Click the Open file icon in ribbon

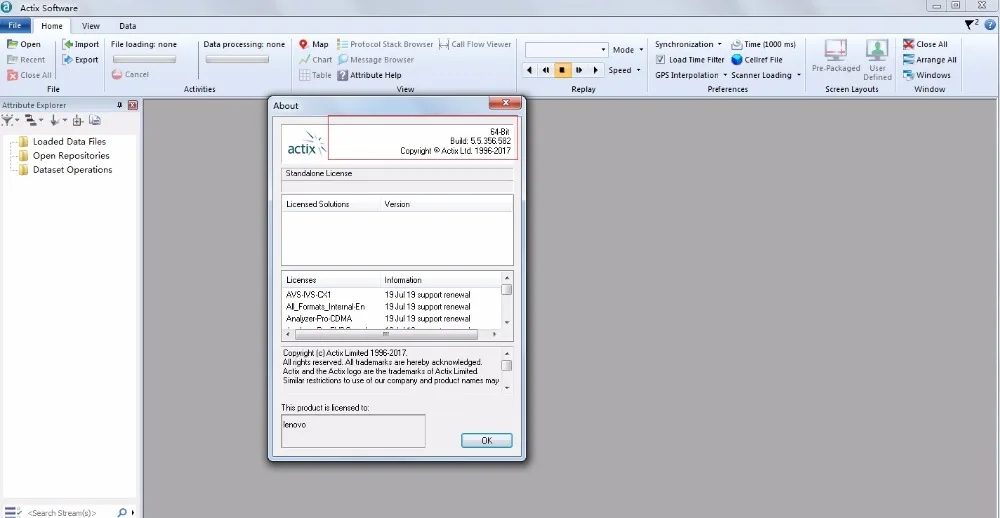click(x=13, y=44)
